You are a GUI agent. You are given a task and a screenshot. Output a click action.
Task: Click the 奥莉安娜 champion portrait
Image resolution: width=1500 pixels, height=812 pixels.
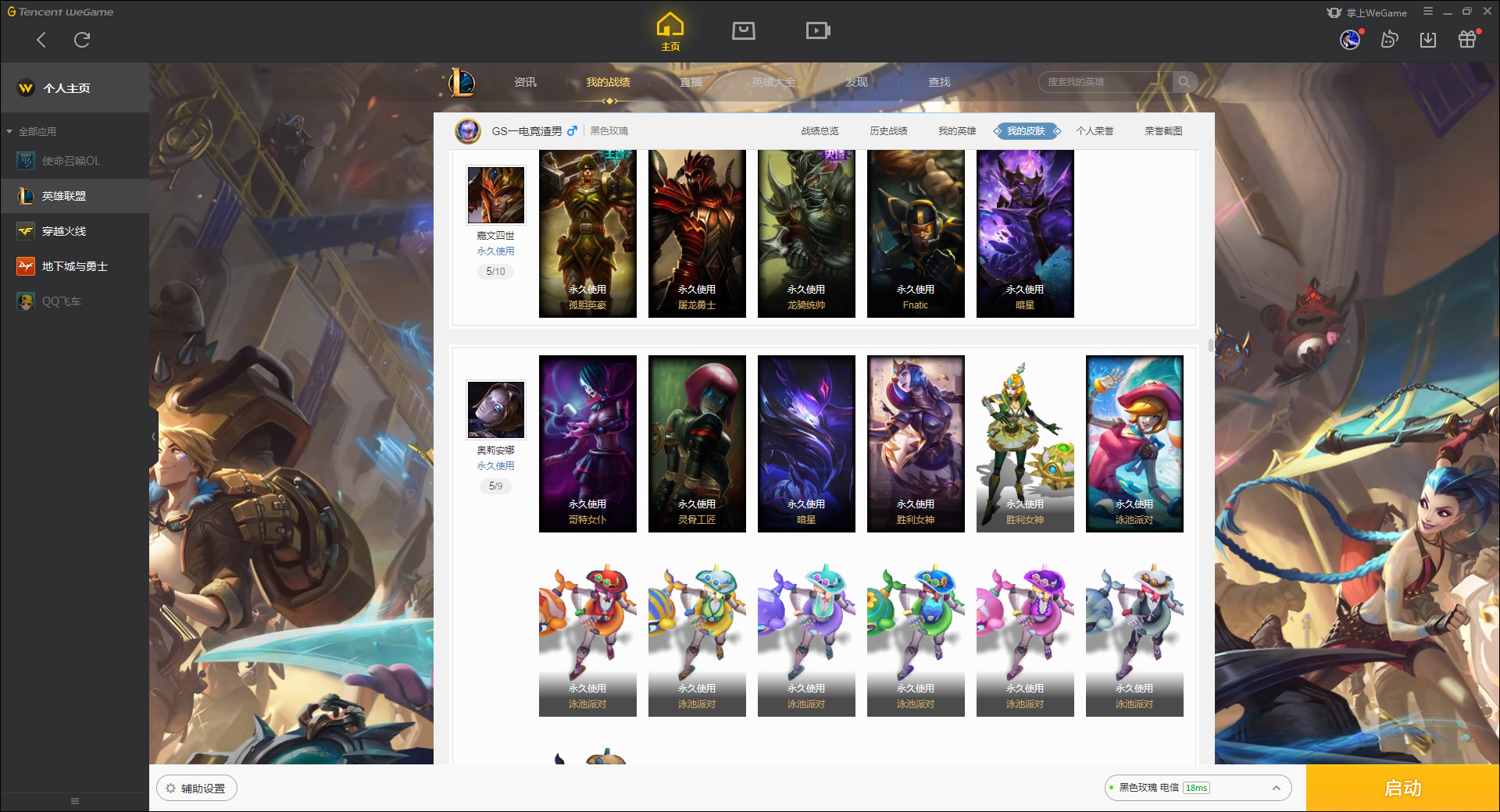pos(495,409)
